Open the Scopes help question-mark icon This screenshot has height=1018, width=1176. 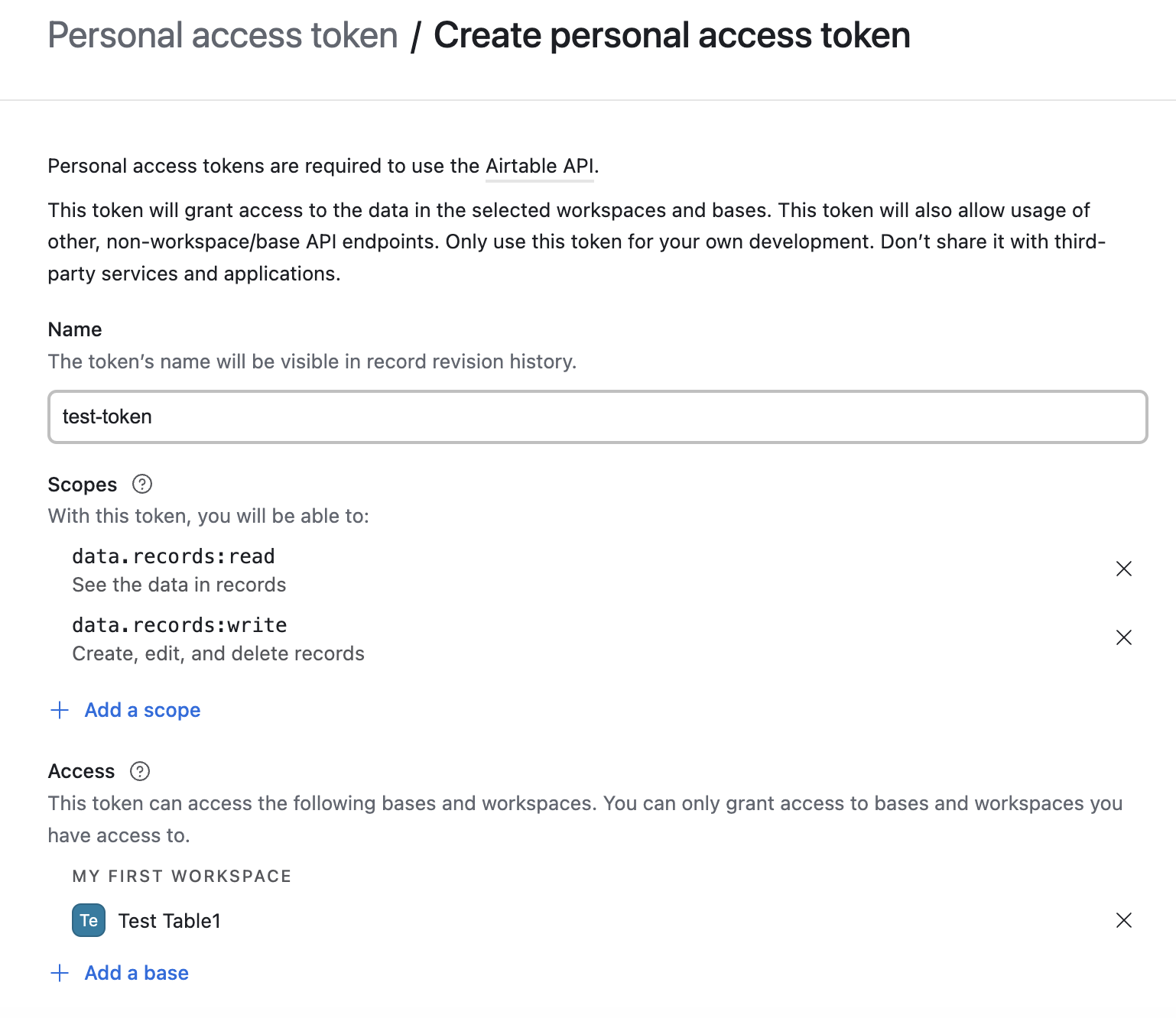click(x=142, y=484)
